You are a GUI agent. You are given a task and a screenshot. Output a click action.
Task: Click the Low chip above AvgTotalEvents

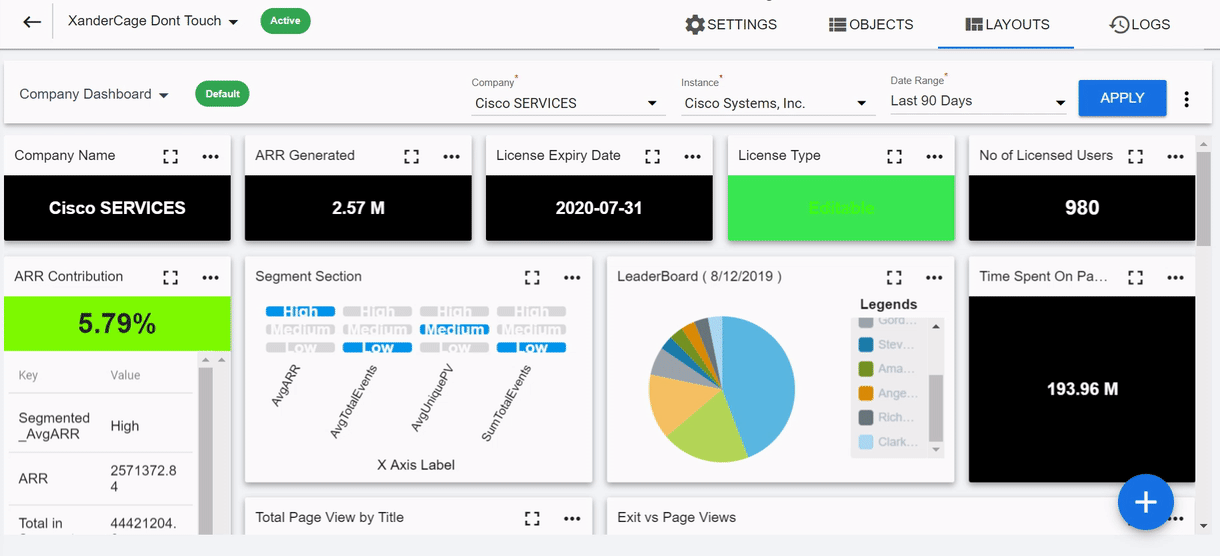(377, 348)
